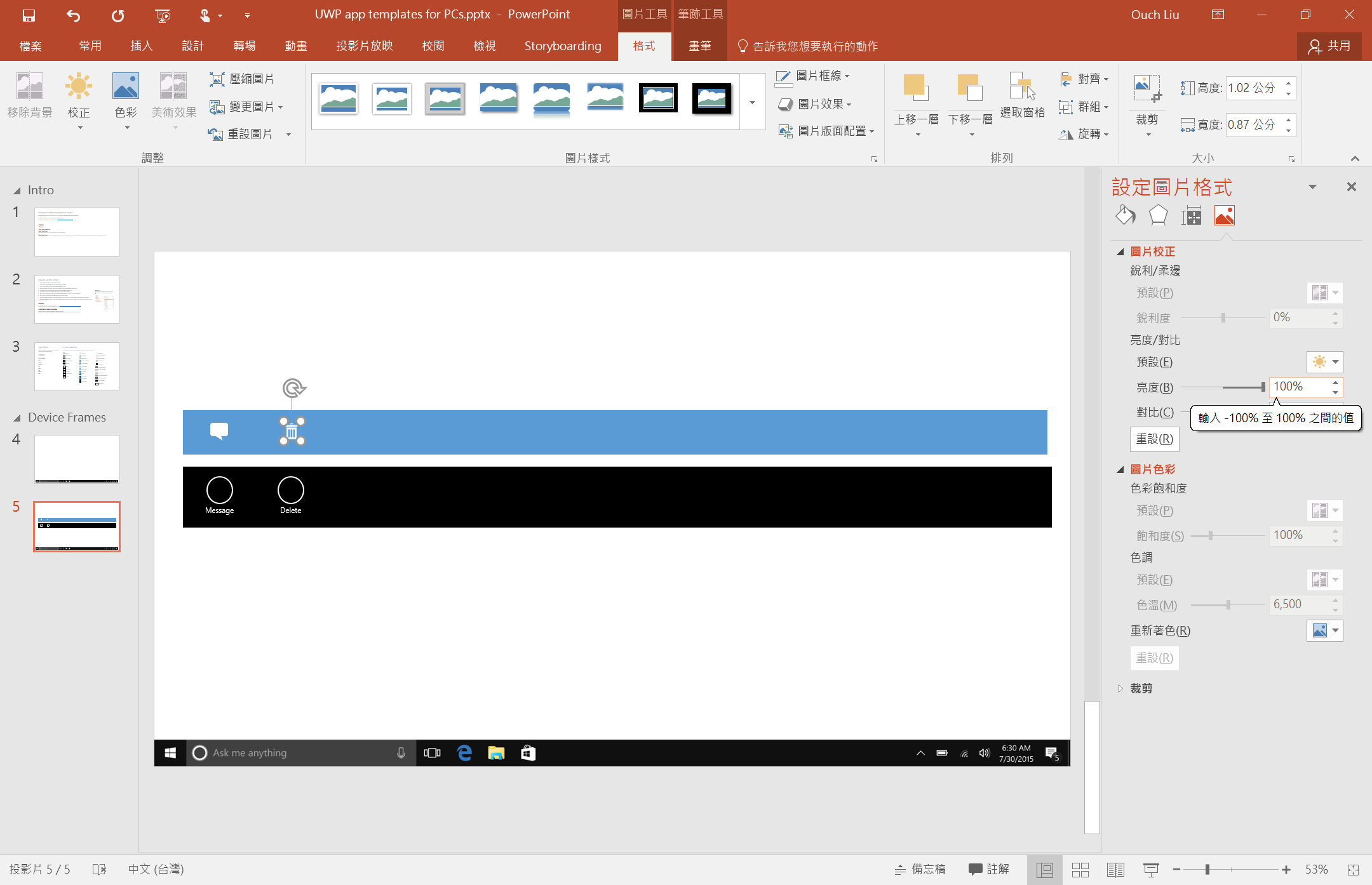Save the presentation with the floppy icon

point(29,15)
